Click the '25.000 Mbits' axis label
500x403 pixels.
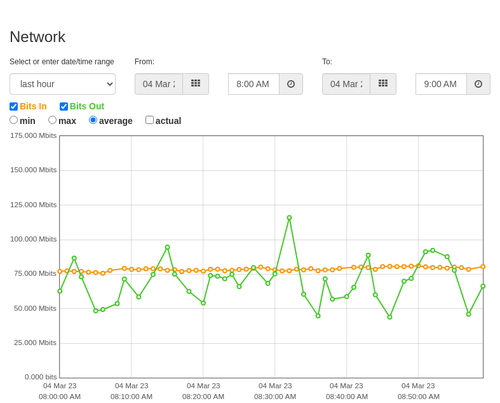click(x=35, y=343)
